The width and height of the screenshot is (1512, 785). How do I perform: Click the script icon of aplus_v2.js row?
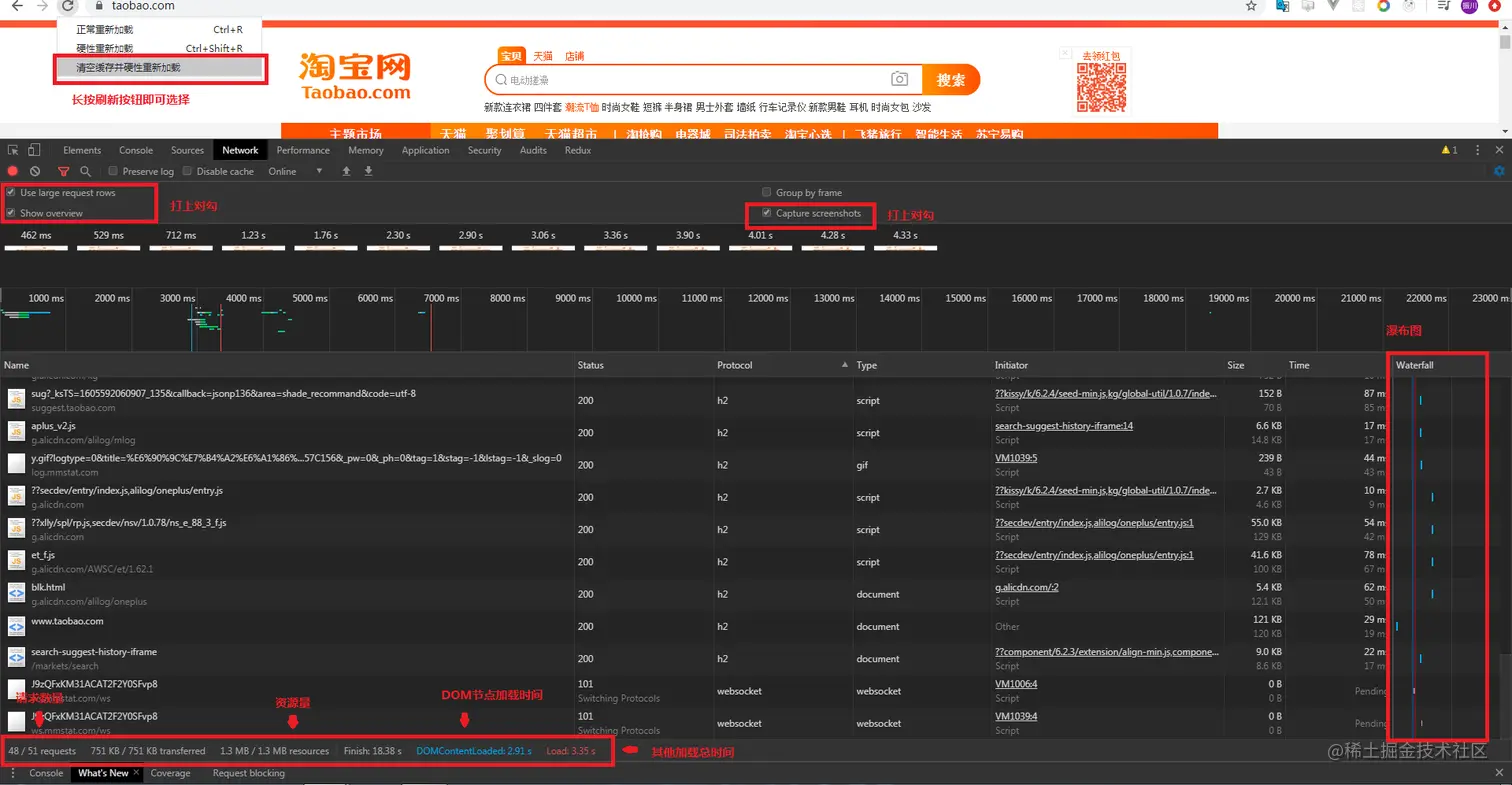16,431
